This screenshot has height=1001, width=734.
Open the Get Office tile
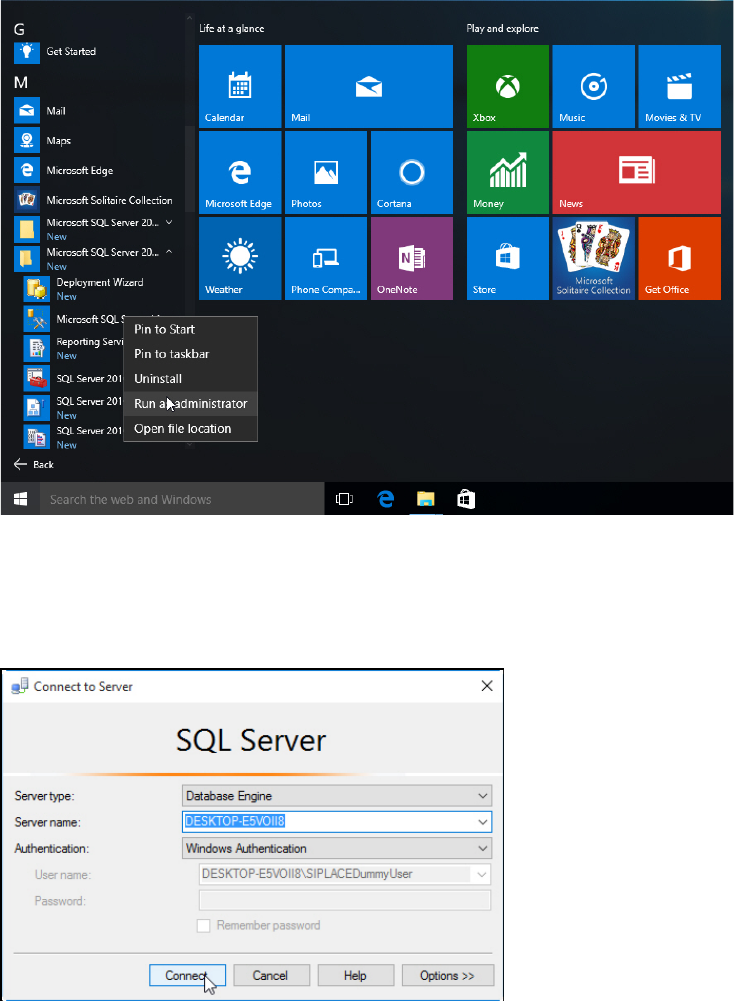point(679,258)
